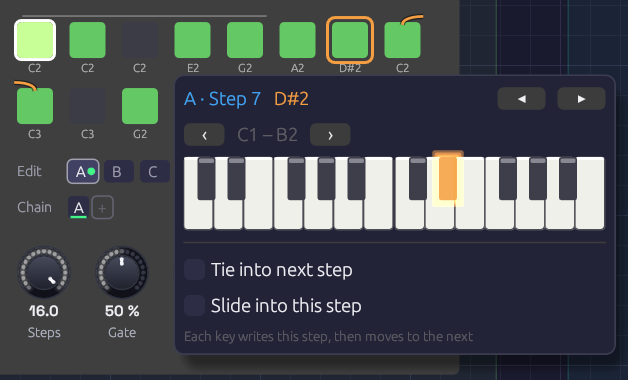Play the C#1 black key on piano
The height and width of the screenshot is (380, 628).
click(206, 179)
